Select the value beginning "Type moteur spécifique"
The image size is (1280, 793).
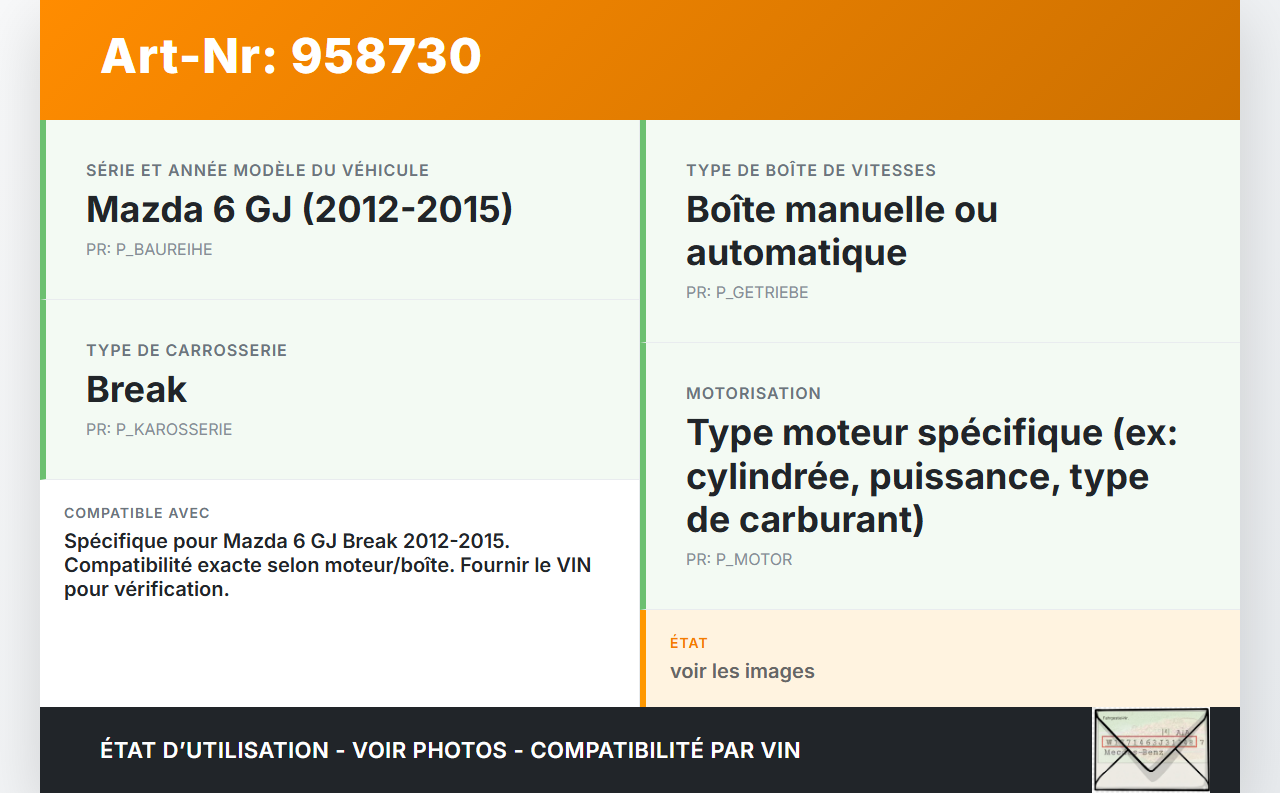pyautogui.click(x=932, y=476)
